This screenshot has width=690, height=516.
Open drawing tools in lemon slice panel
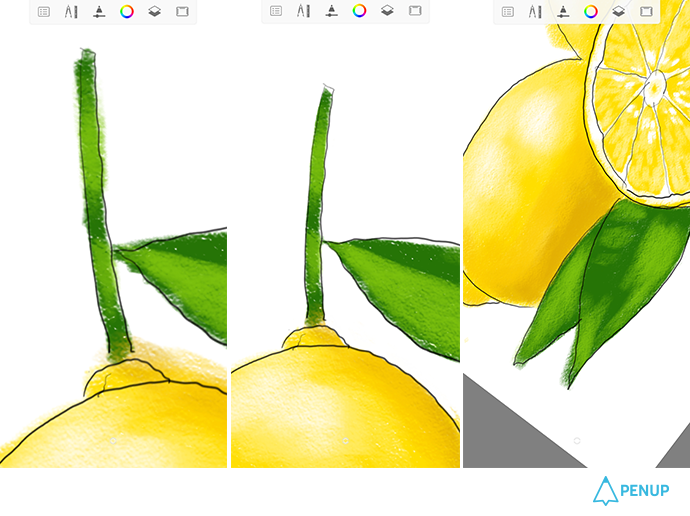click(x=535, y=11)
